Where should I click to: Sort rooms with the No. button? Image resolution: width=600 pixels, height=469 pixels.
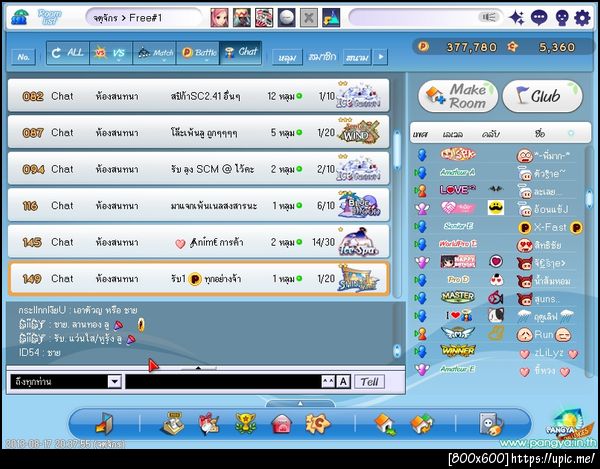[24, 57]
